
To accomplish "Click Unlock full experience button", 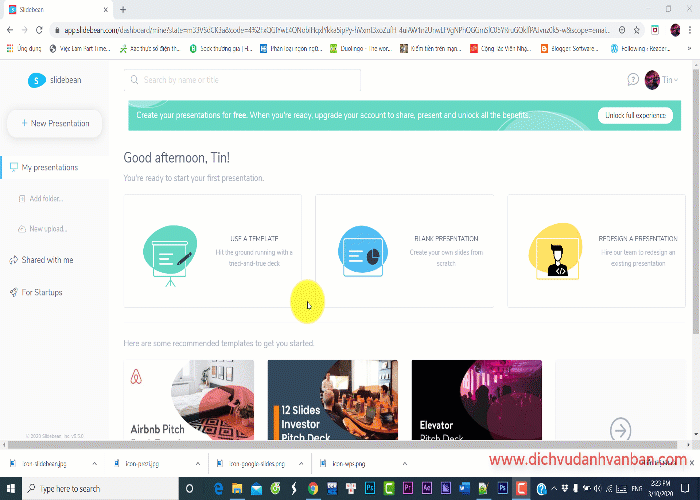I will [635, 115].
